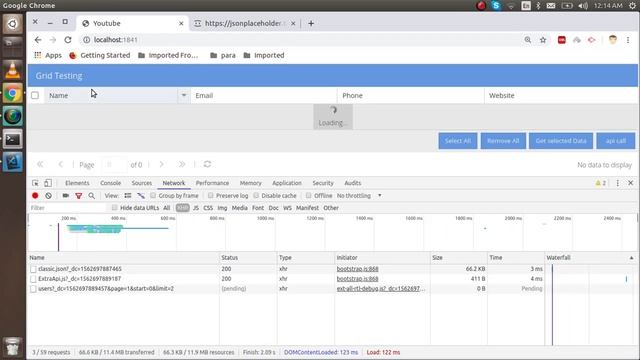Screen dimensions: 640x360
Task: Open the Apps bookmarks shortcut
Action: coord(48,55)
